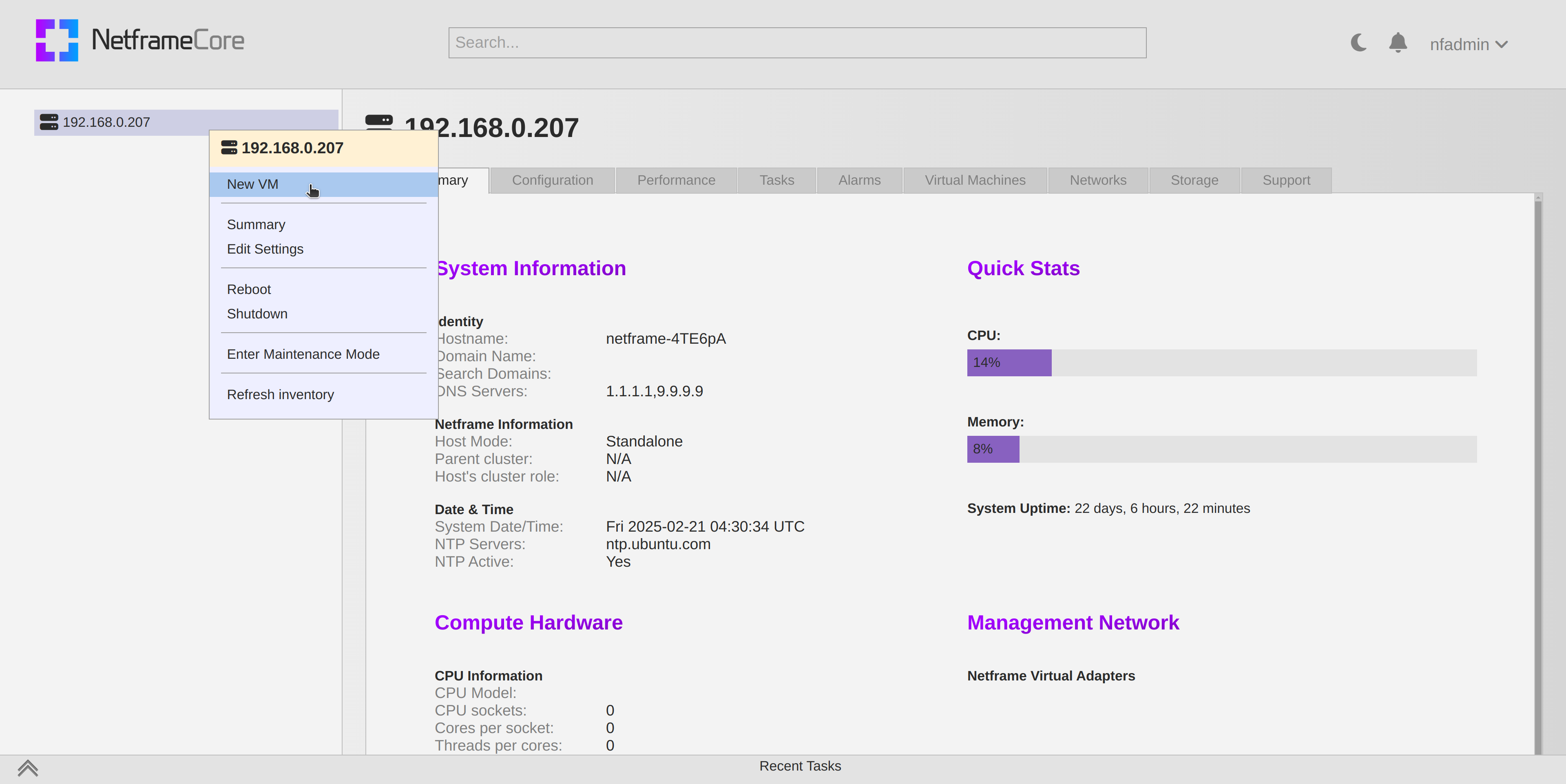Choose New VM from the context menu
1566x784 pixels.
323,184
